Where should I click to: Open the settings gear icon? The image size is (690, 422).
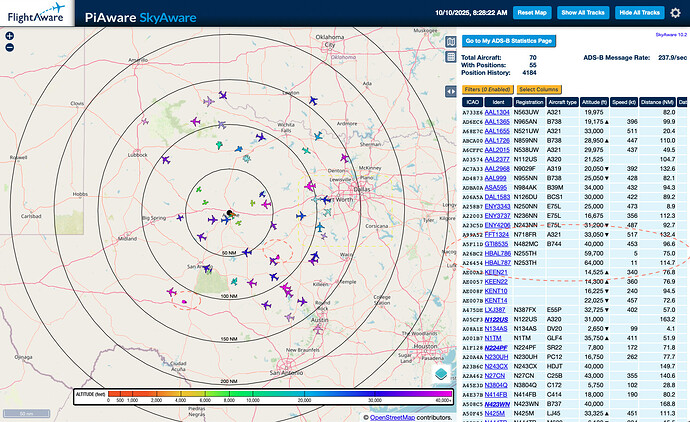674,13
